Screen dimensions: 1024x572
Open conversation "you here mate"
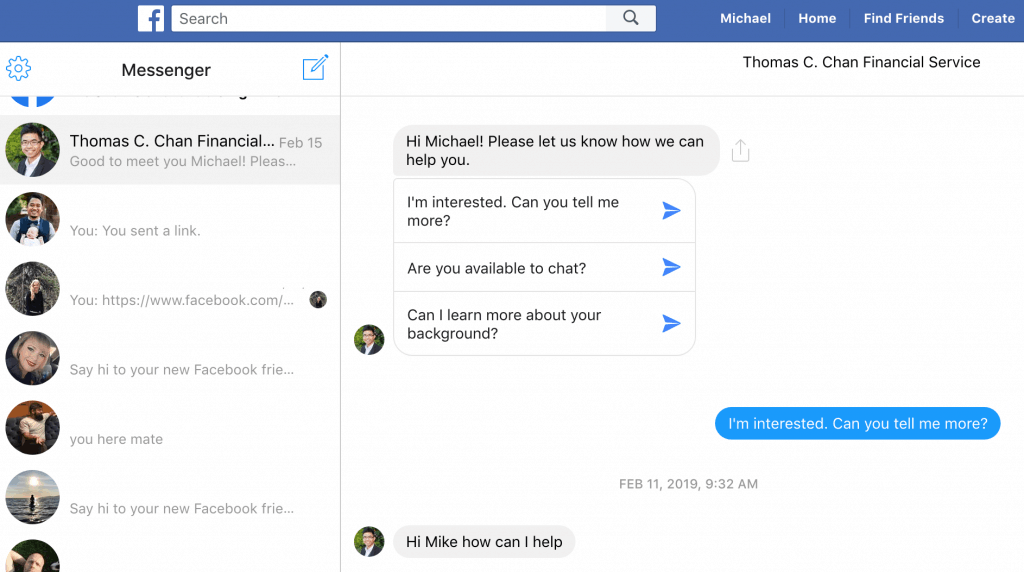(170, 428)
